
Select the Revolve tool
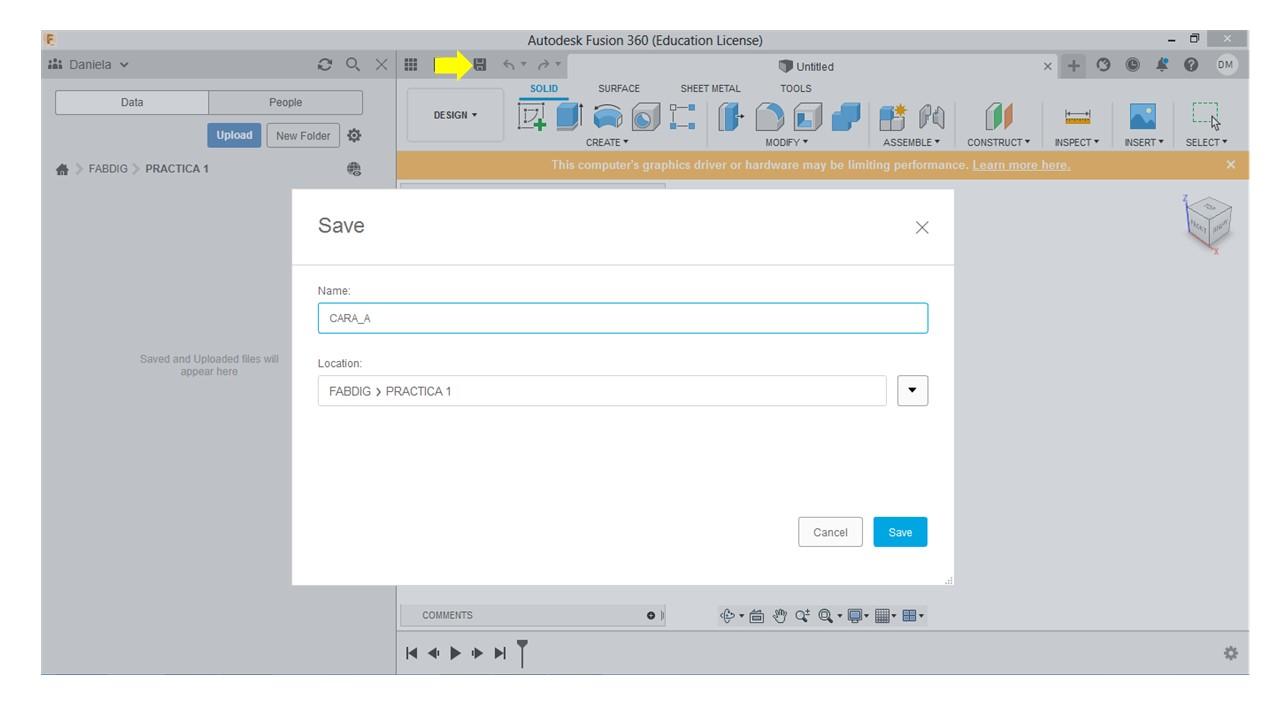(607, 116)
